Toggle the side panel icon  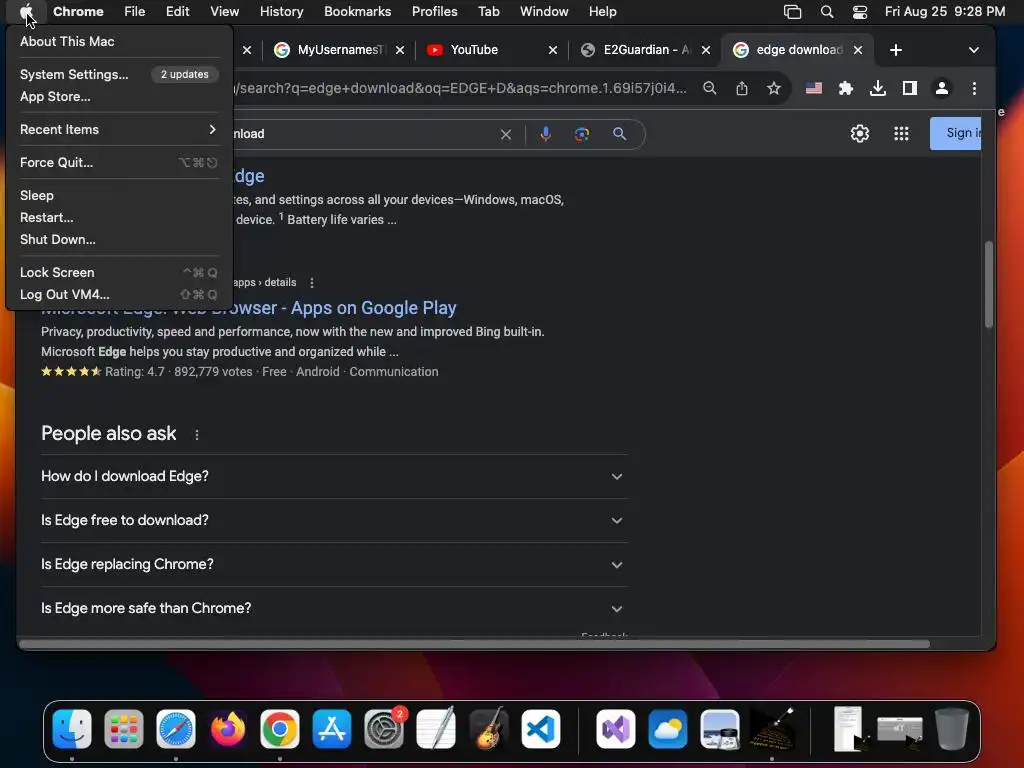[x=910, y=88]
